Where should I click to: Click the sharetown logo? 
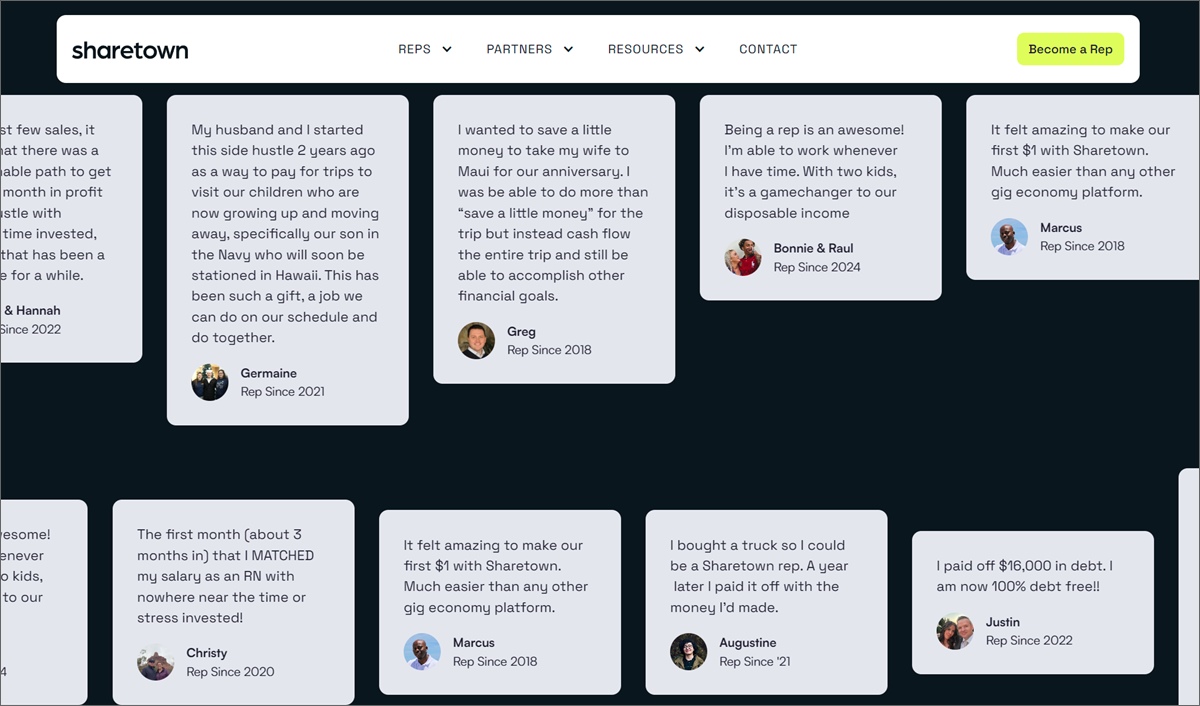pyautogui.click(x=130, y=50)
